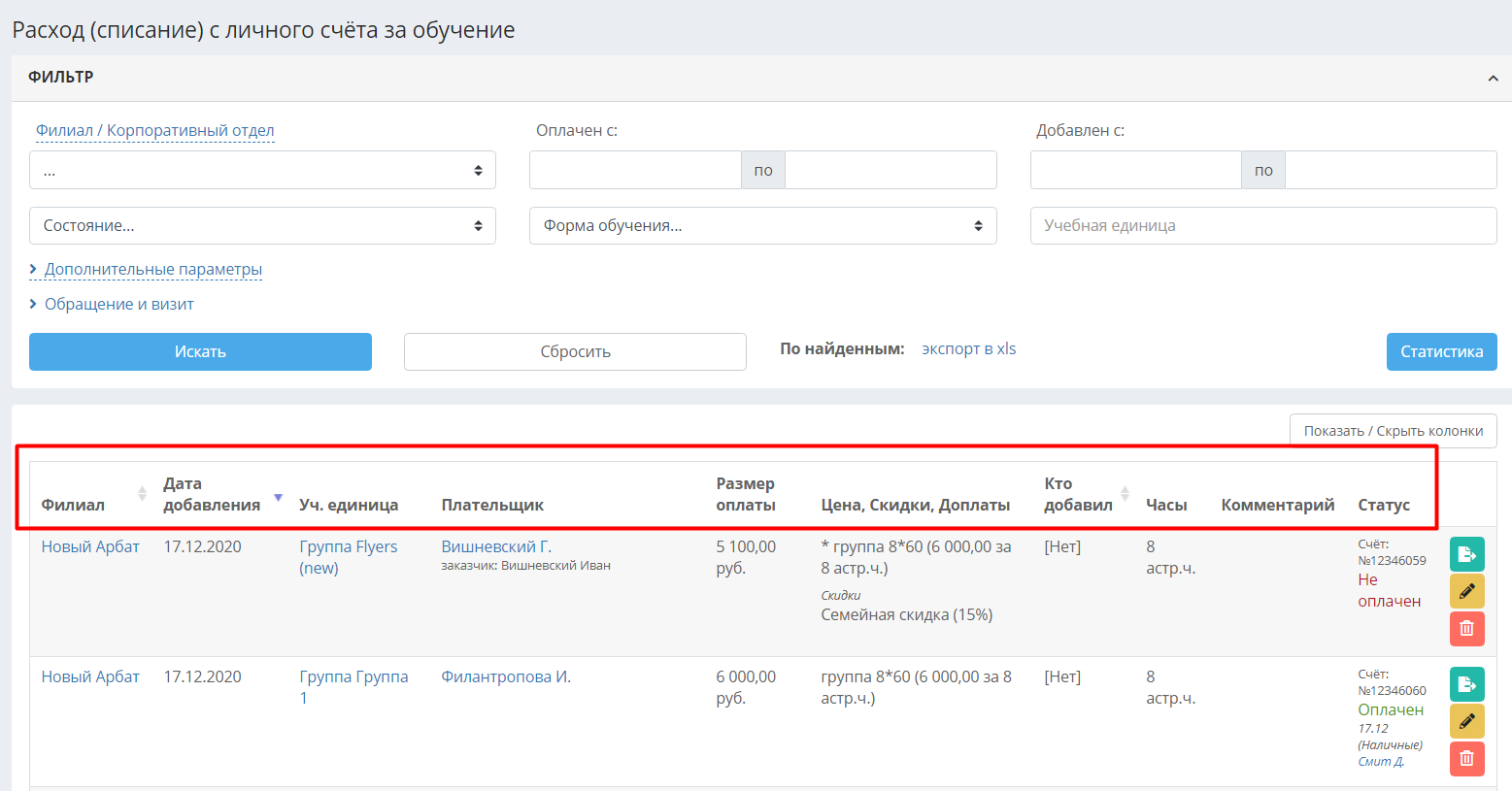Collapse the ФИЛЬТР panel with chevron
Screen dimensions: 1512x791
tap(1493, 78)
